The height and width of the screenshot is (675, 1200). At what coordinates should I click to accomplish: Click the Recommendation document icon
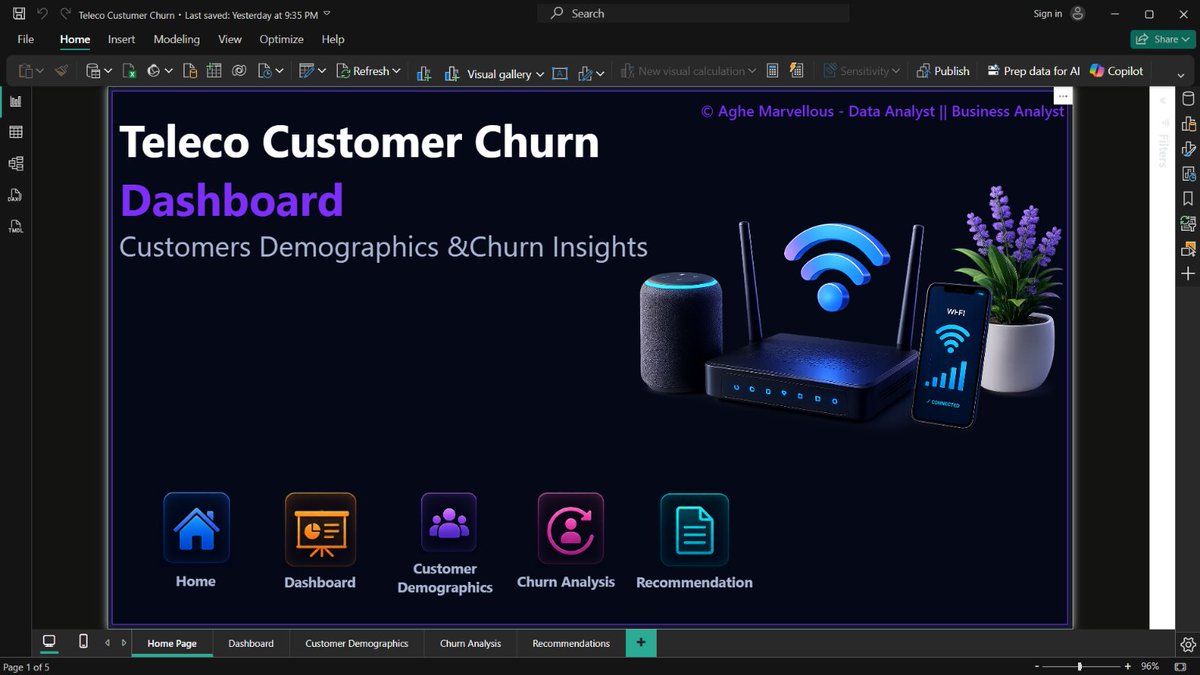pyautogui.click(x=694, y=530)
